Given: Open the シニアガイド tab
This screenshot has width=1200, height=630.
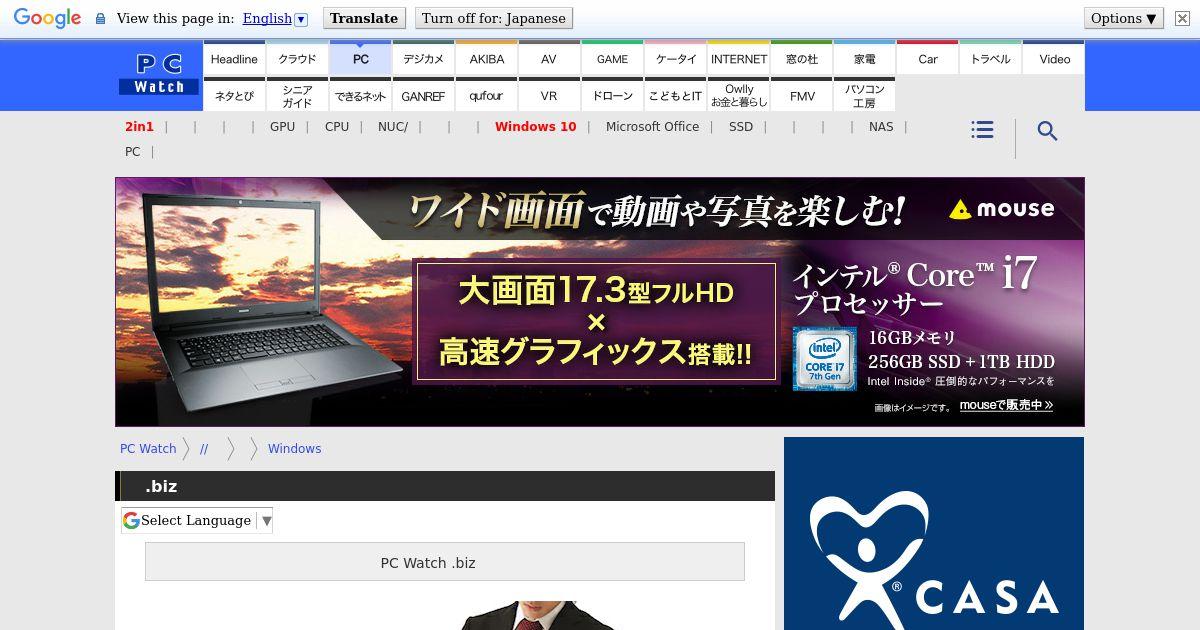Looking at the screenshot, I should click(x=297, y=95).
